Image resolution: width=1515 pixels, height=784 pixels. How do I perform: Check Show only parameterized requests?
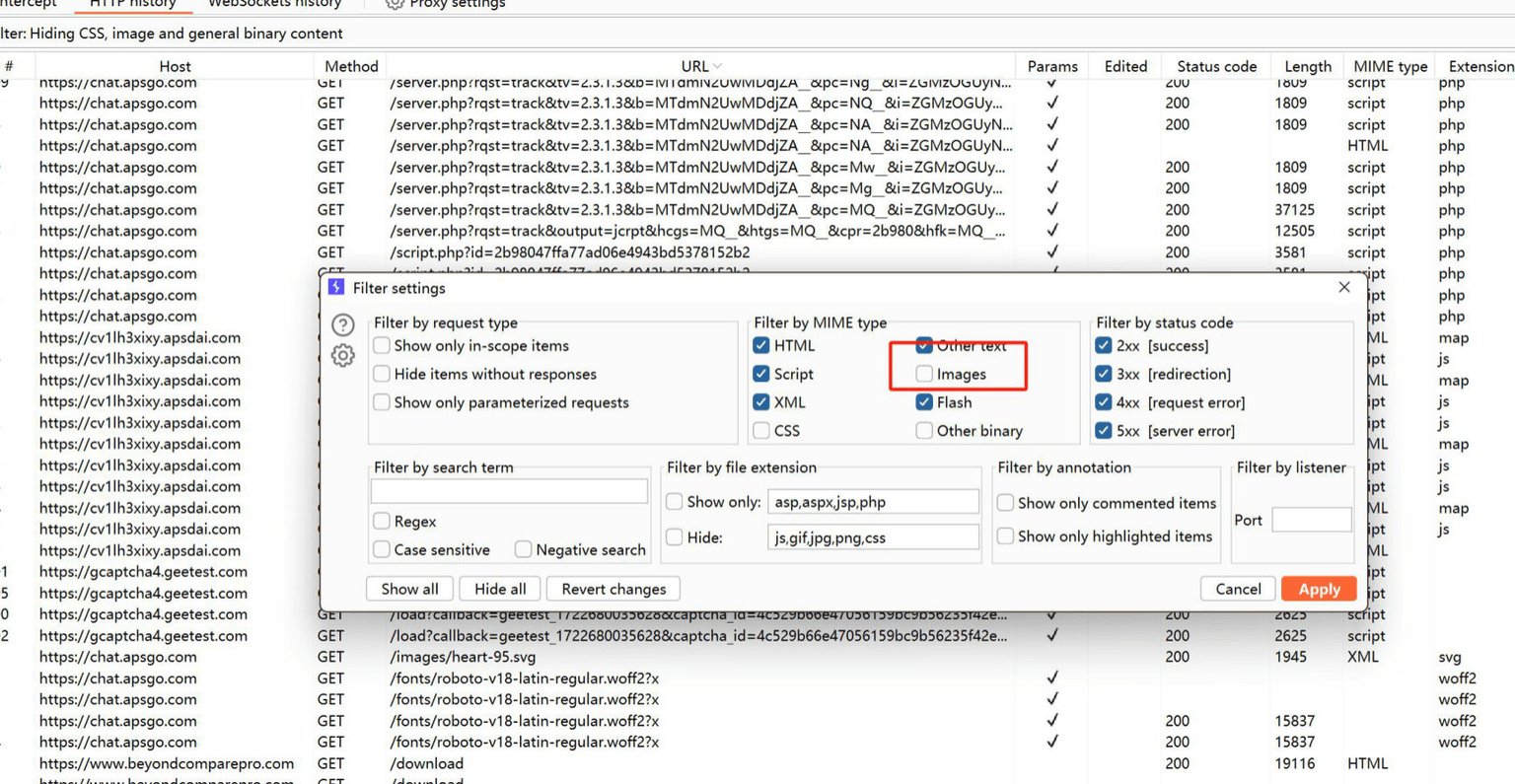382,402
